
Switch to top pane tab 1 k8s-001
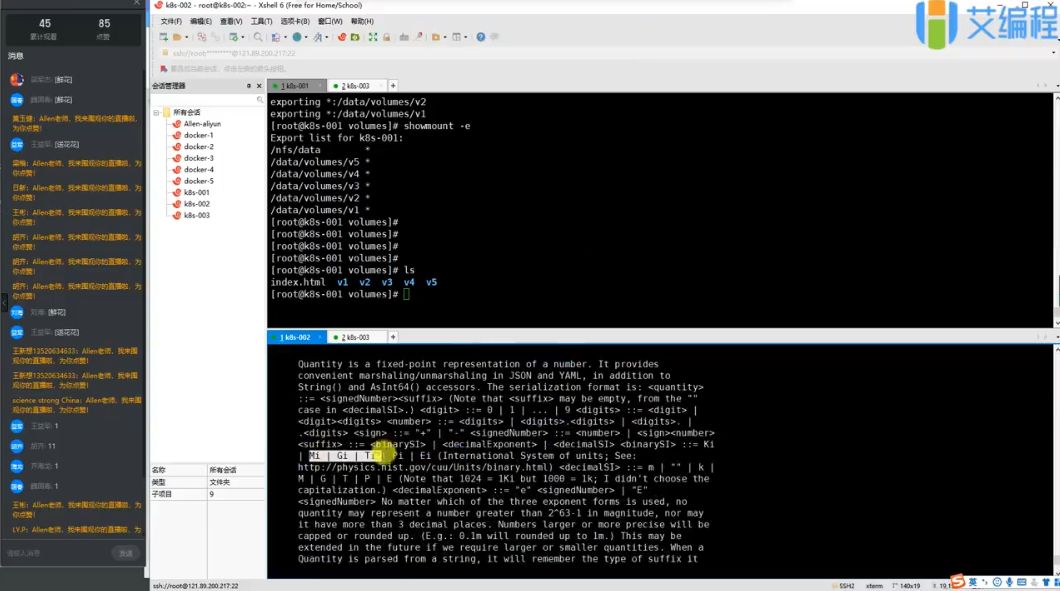pos(295,86)
